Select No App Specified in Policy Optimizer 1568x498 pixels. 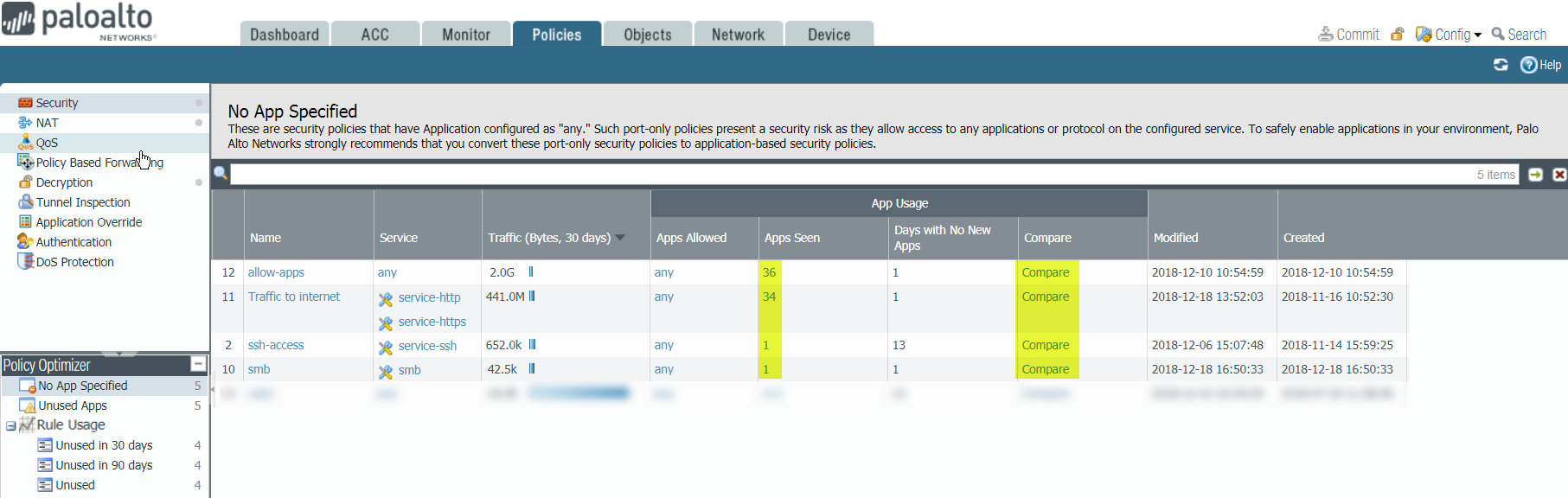[x=83, y=386]
